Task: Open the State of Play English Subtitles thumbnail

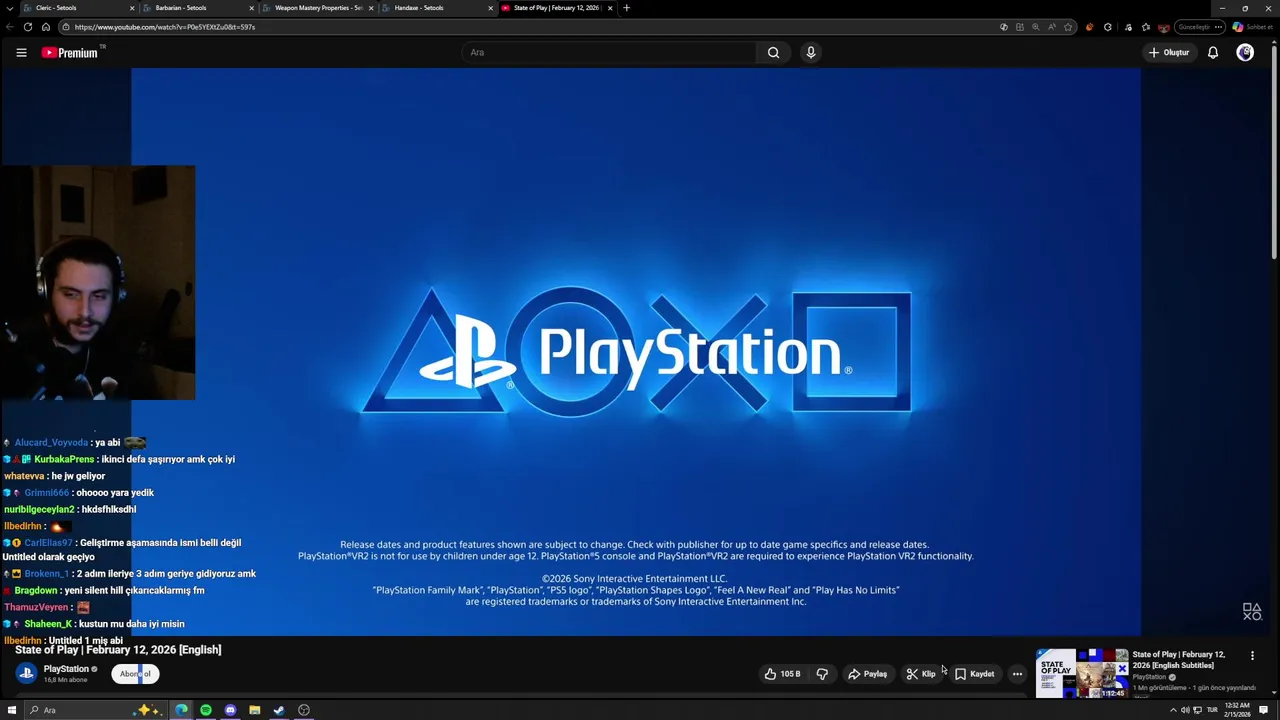Action: (1082, 673)
